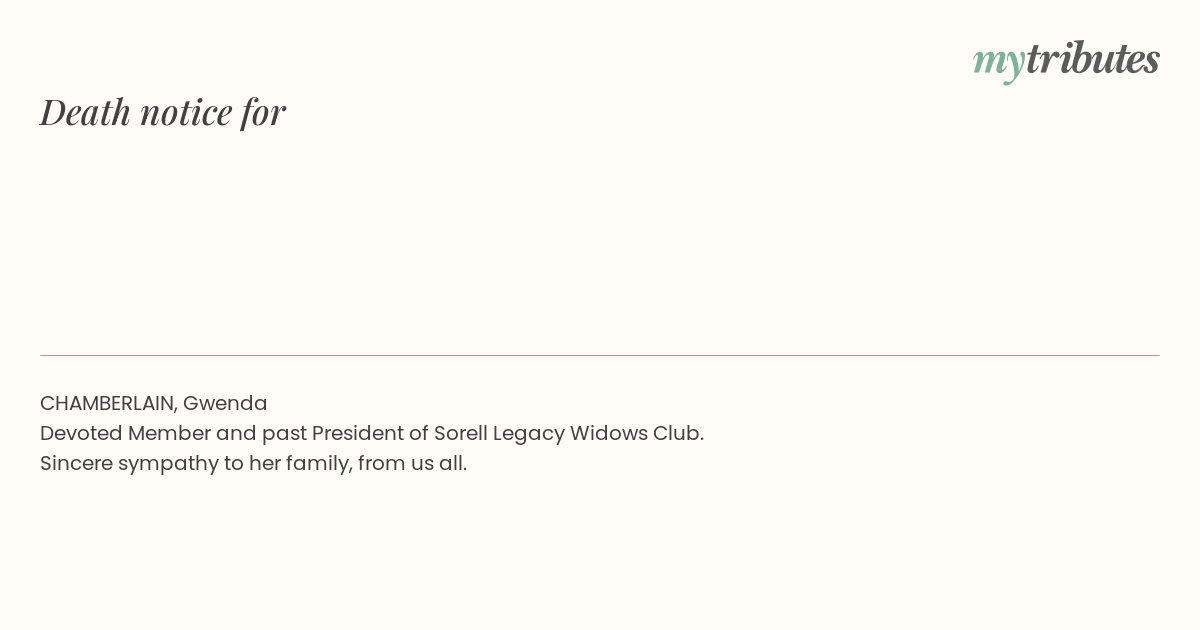
Task: Click the surname "CHAMBERLAIN"
Action: (x=109, y=403)
